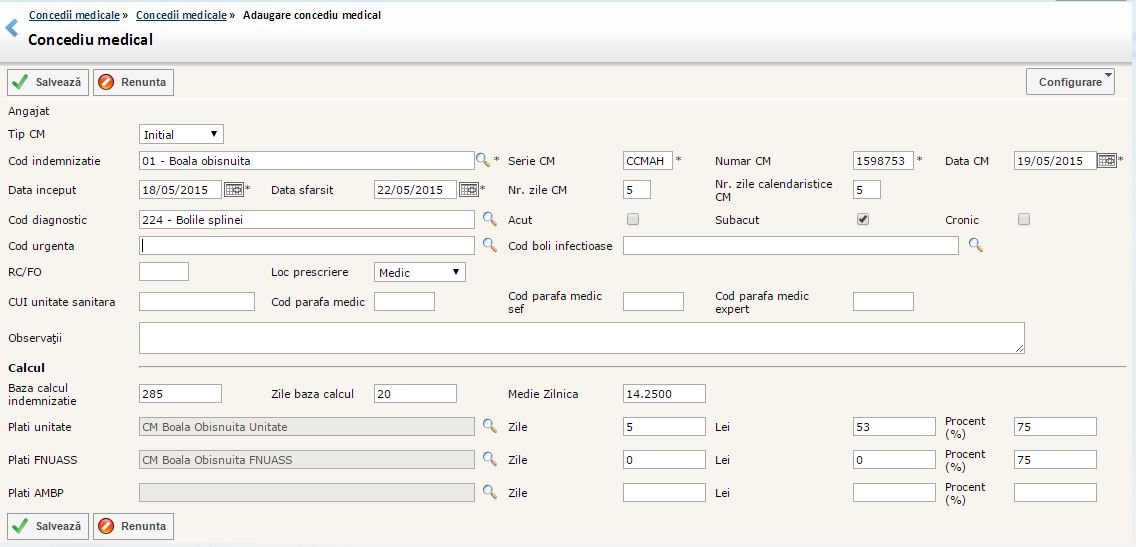Viewport: 1136px width, 547px height.
Task: Search diagnostic codes with magnifier icon
Action: click(x=489, y=219)
